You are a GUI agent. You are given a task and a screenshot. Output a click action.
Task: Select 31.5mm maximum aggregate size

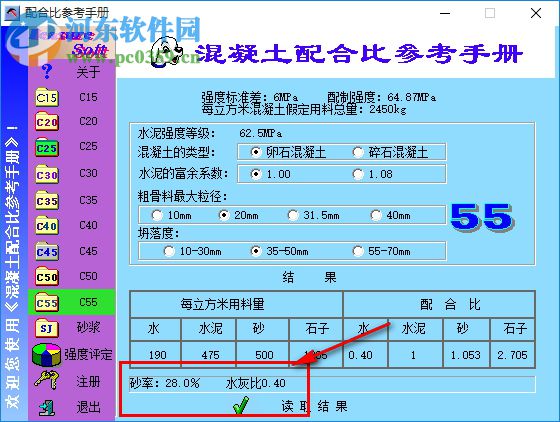tap(293, 215)
